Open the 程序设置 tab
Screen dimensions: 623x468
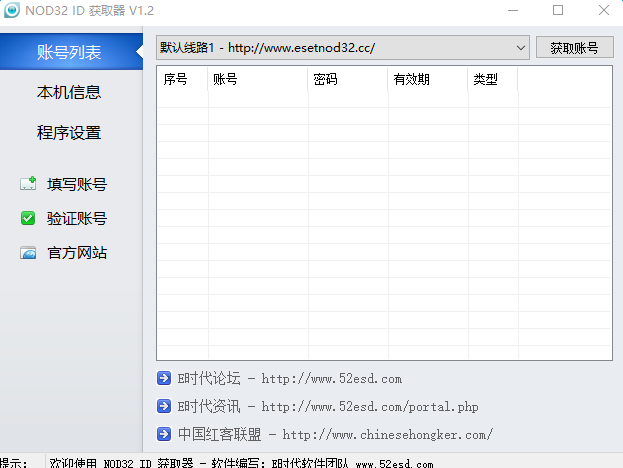[x=69, y=132]
